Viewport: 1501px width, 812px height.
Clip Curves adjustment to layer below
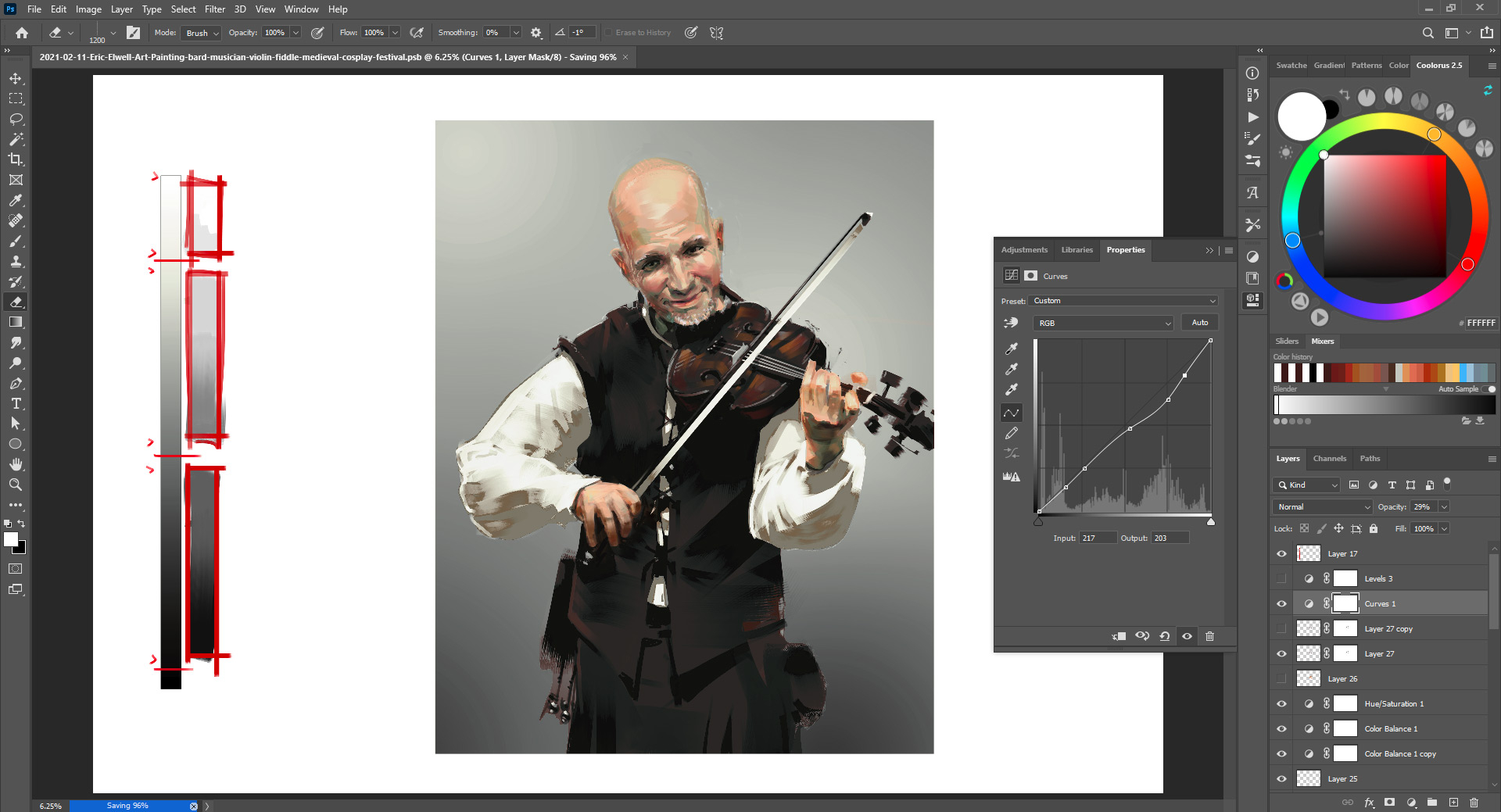click(x=1119, y=636)
